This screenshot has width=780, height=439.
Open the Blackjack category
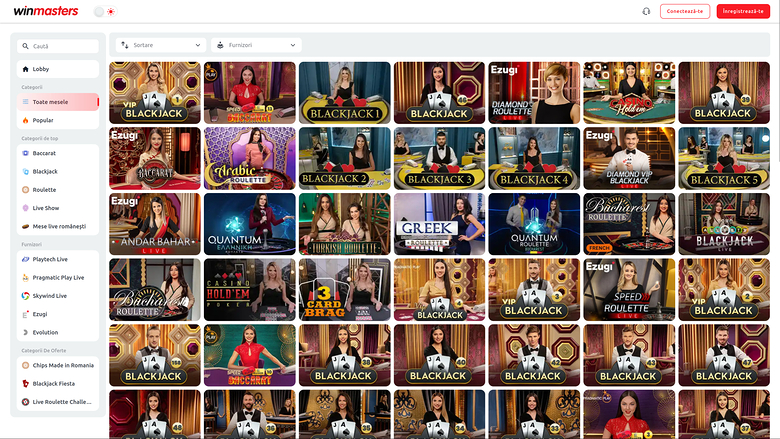pyautogui.click(x=58, y=172)
